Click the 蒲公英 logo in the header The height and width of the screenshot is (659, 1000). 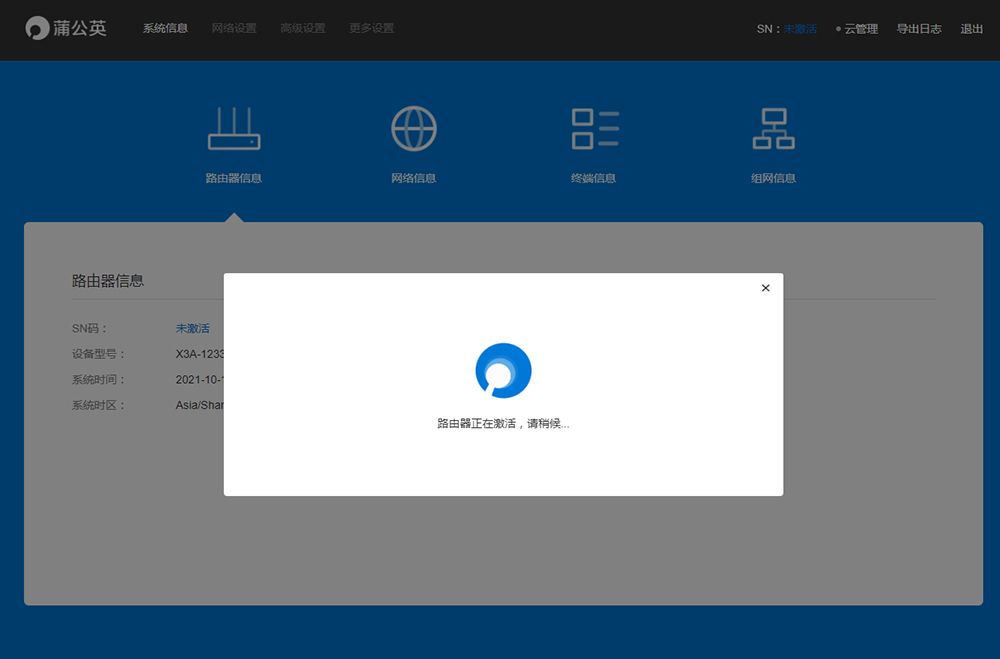(66, 28)
